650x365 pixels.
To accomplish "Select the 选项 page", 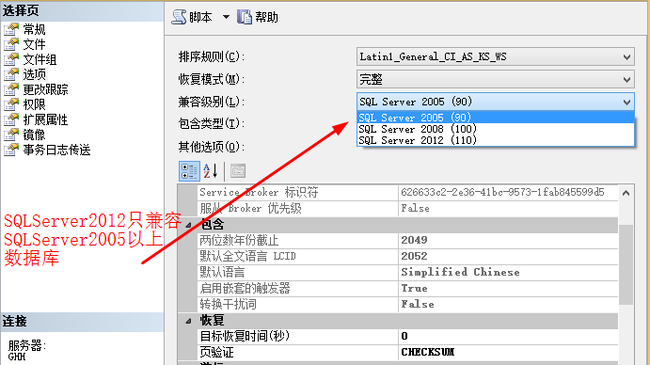I will 34,74.
